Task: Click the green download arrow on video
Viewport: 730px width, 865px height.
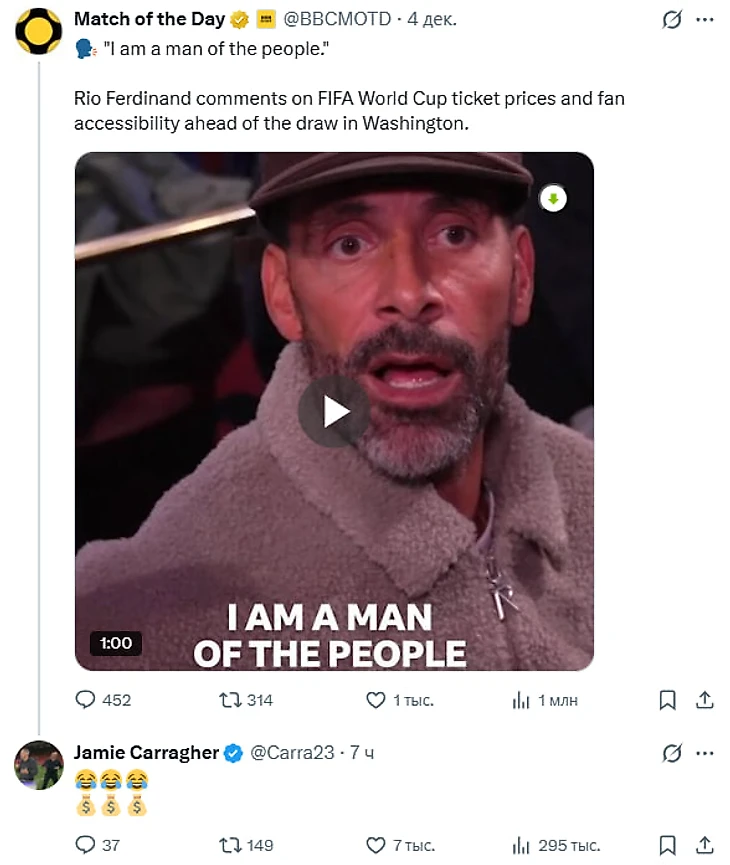Action: tap(554, 199)
